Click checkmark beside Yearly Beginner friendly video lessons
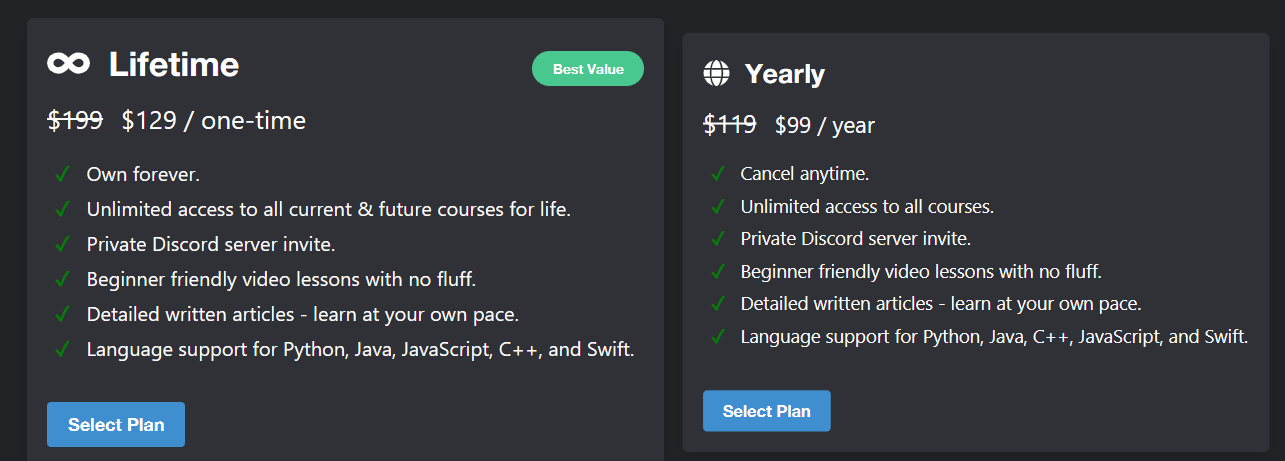The image size is (1285, 461). pyautogui.click(x=718, y=271)
